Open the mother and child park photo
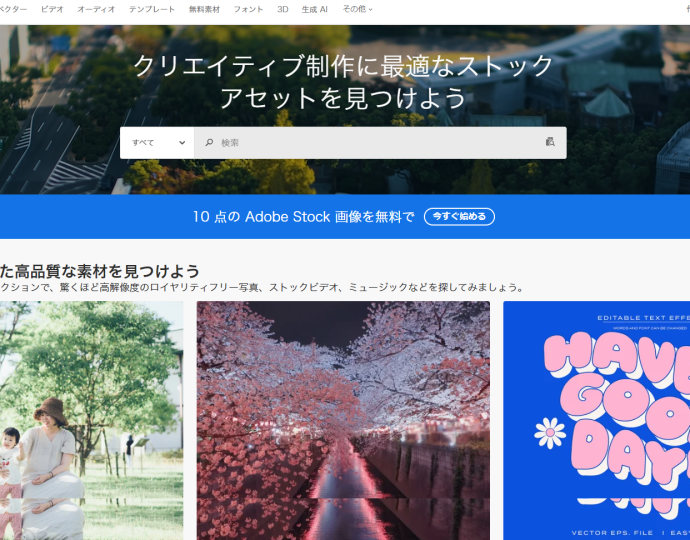The height and width of the screenshot is (540, 690). pyautogui.click(x=92, y=420)
